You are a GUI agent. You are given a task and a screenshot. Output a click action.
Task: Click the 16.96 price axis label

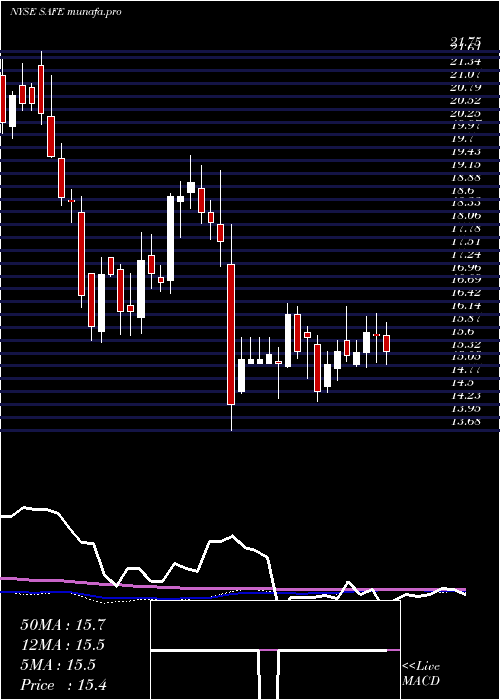[x=465, y=267]
